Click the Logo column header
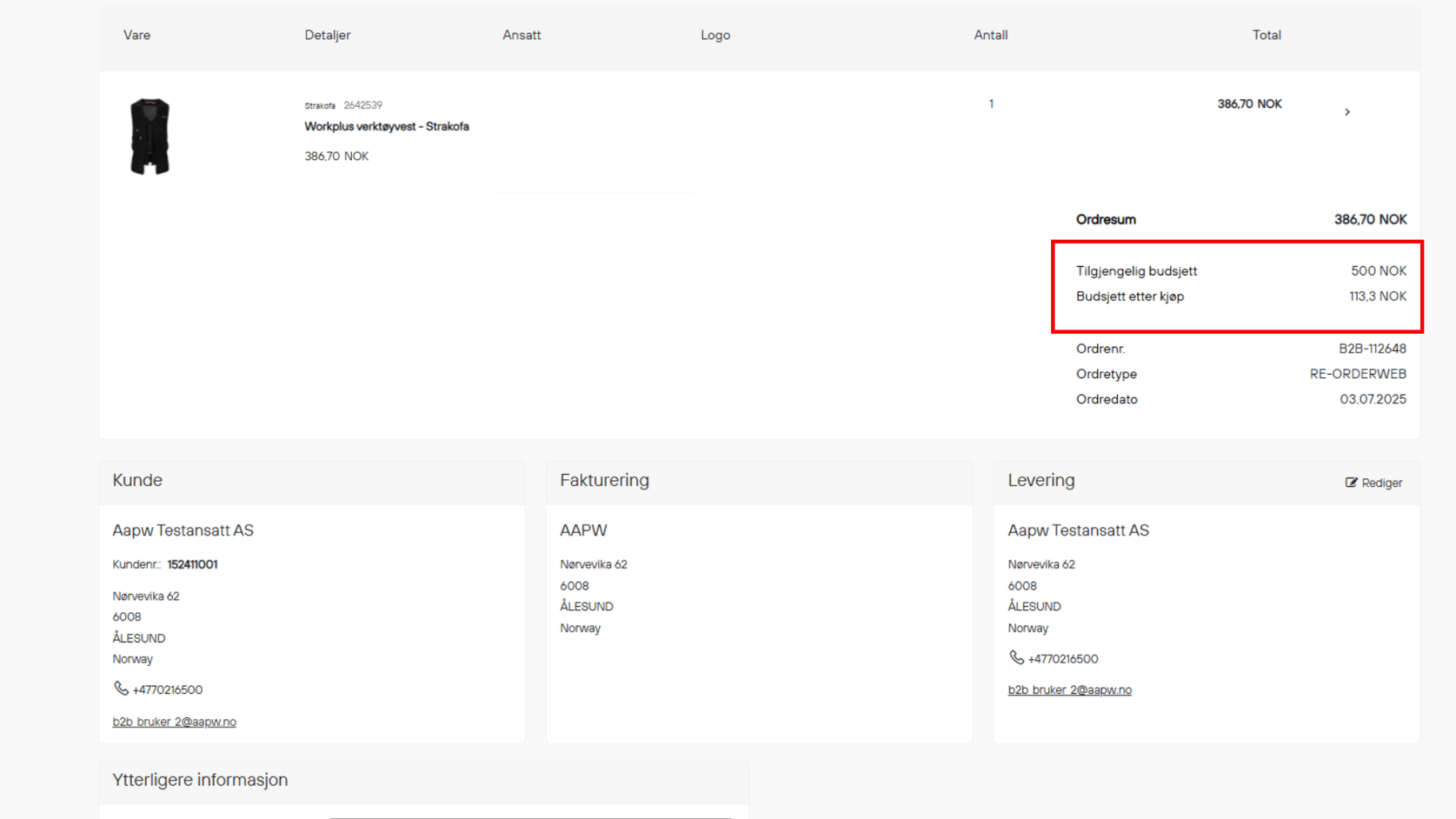The image size is (1456, 819). coord(715,36)
